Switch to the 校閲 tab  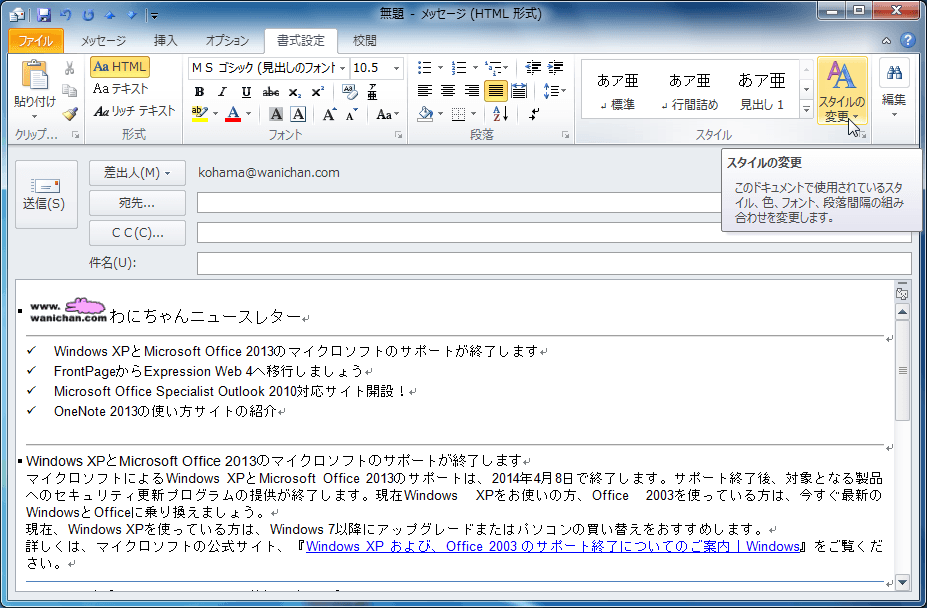364,41
